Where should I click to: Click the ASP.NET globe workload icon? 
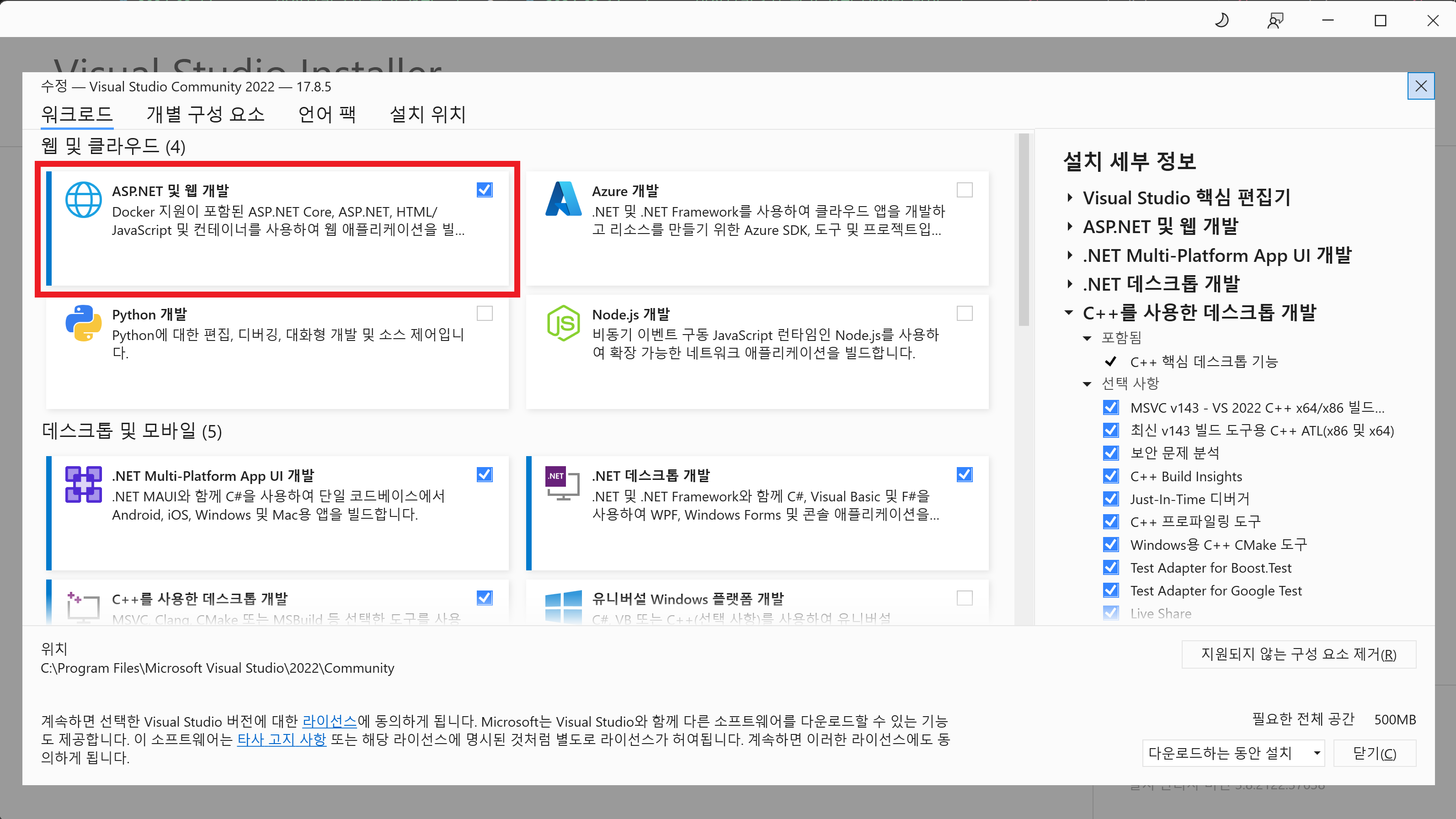click(x=83, y=200)
